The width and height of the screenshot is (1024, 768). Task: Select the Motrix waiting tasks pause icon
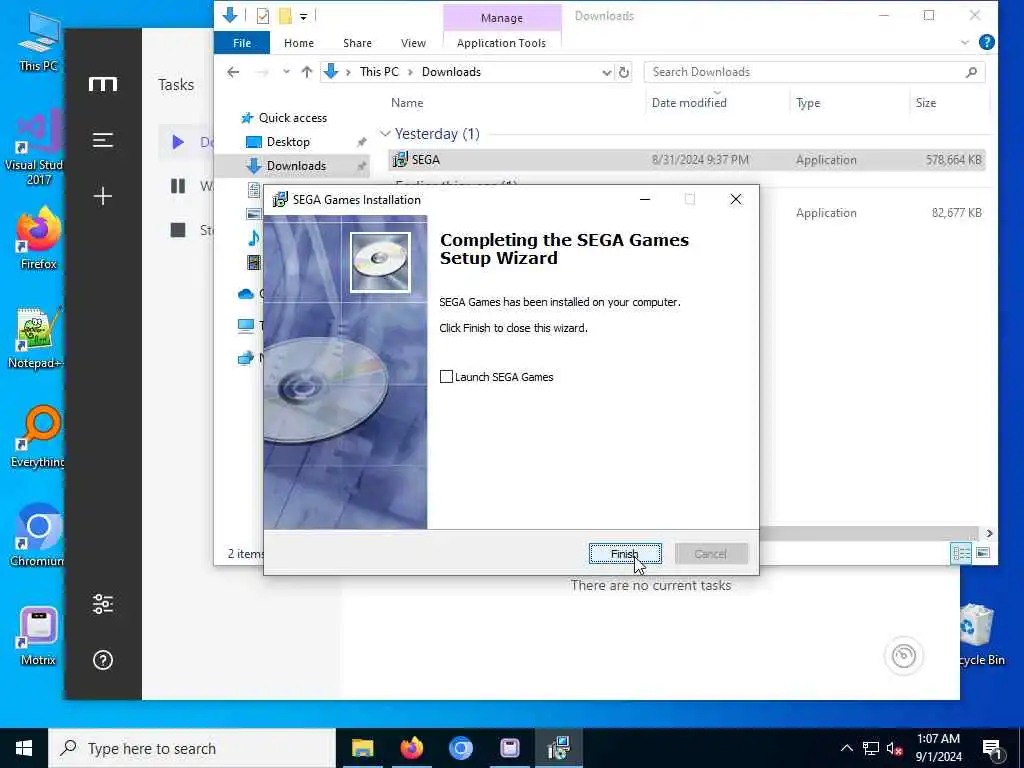[178, 186]
